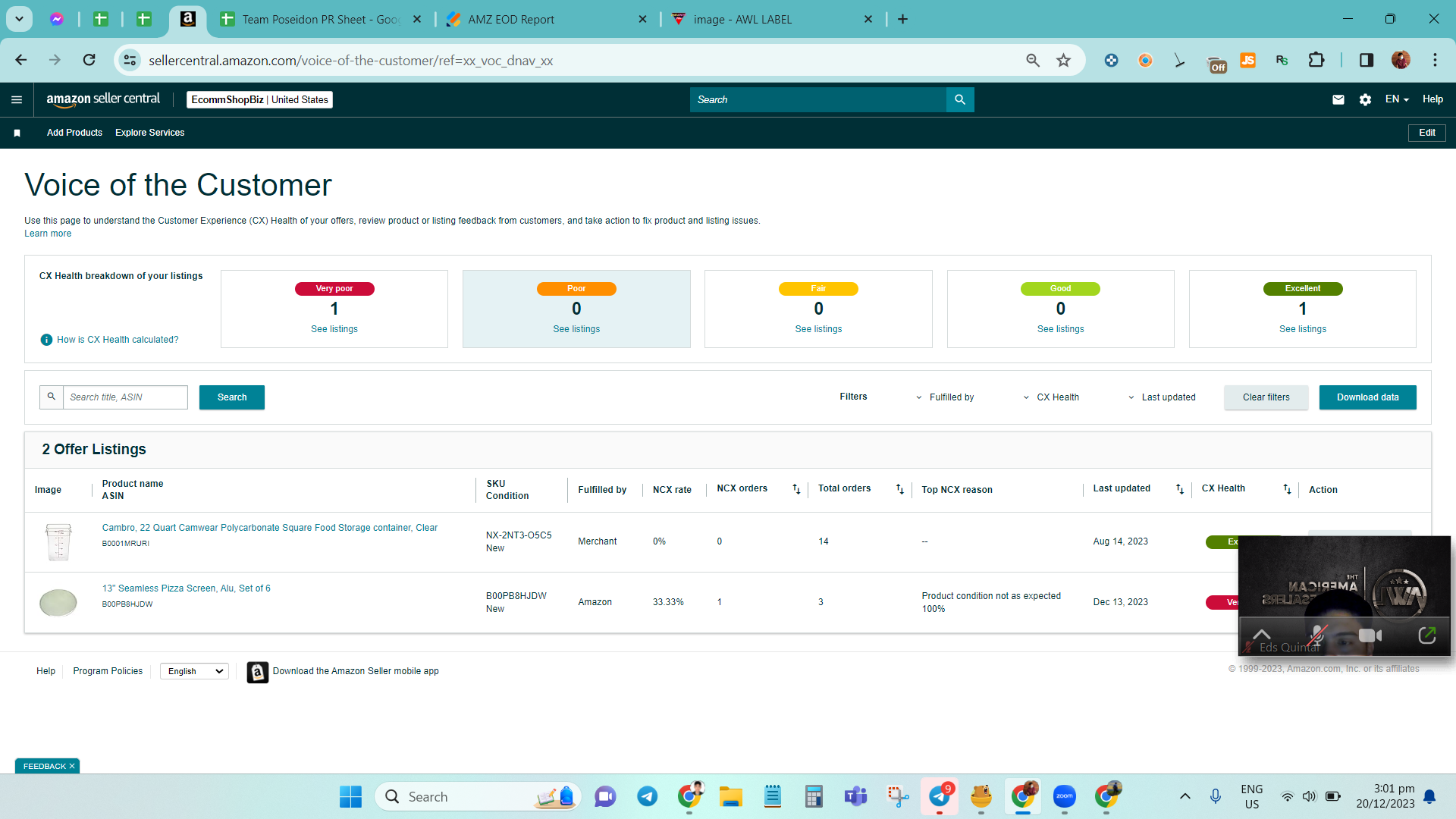
Task: Open the Windows Start menu
Action: click(350, 797)
